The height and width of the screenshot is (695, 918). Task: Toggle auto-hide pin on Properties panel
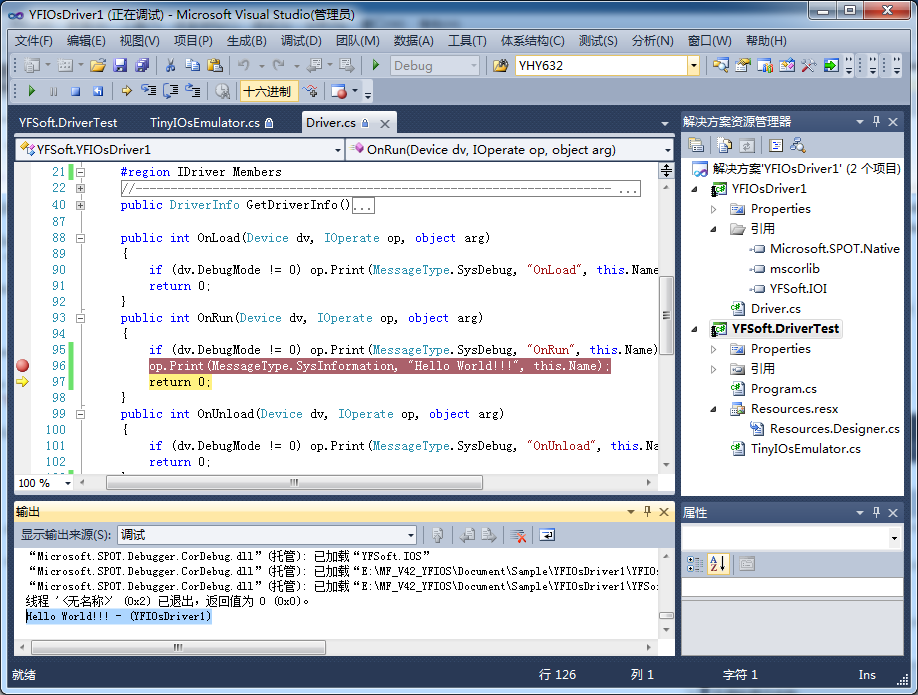tap(876, 512)
